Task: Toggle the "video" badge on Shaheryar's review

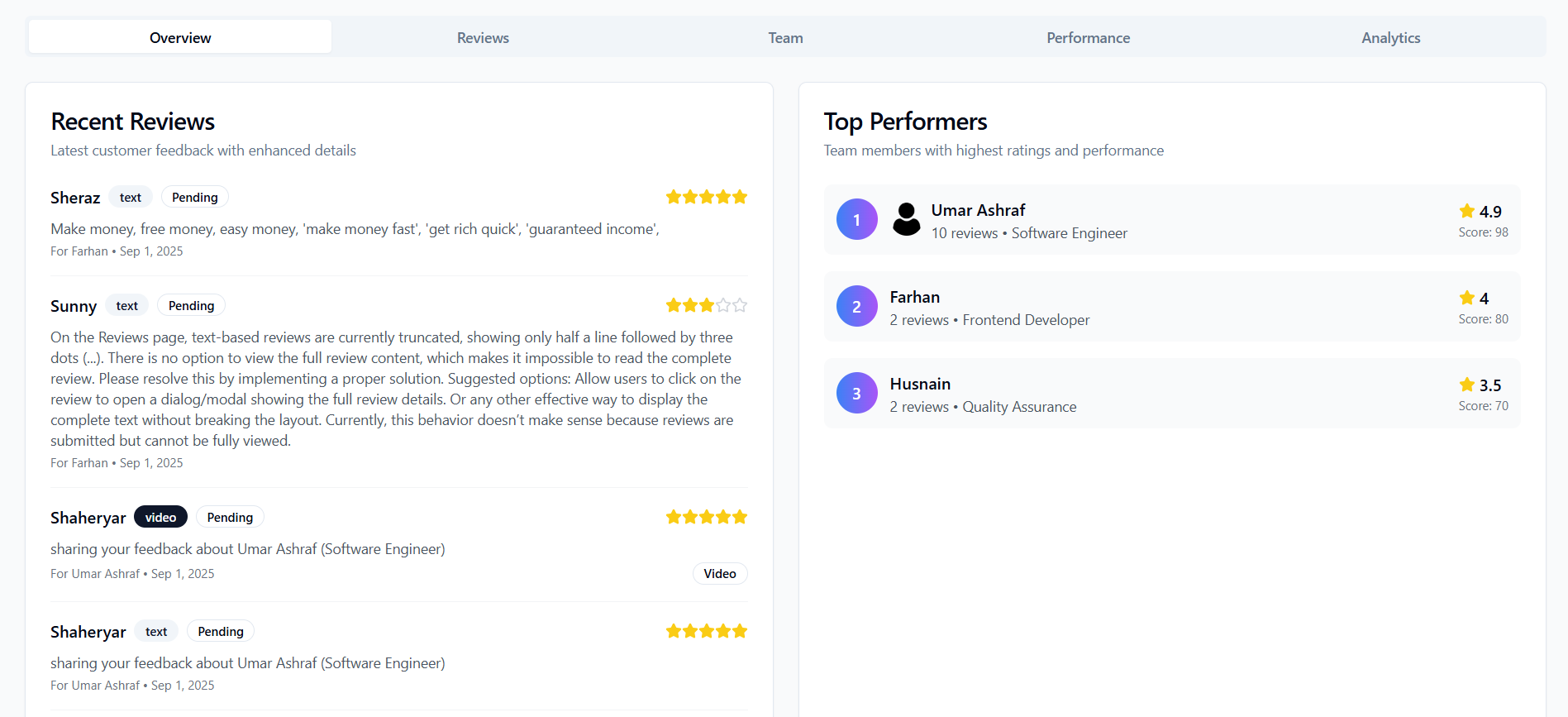Action: 160,516
